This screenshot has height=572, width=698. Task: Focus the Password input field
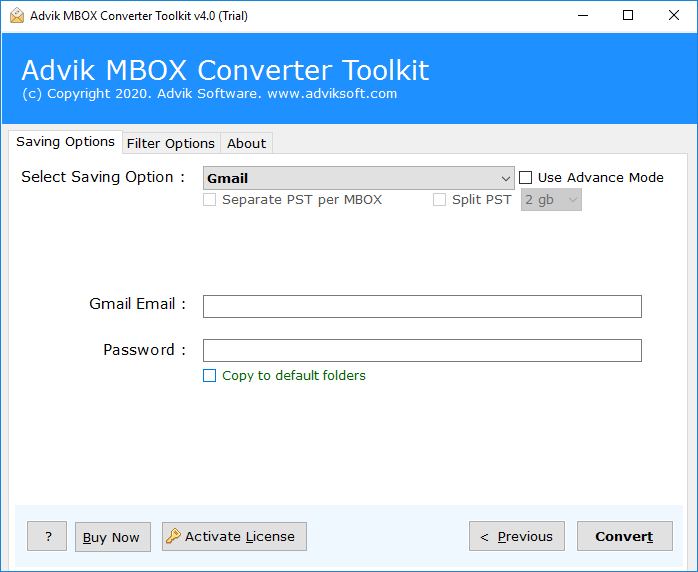pos(422,350)
